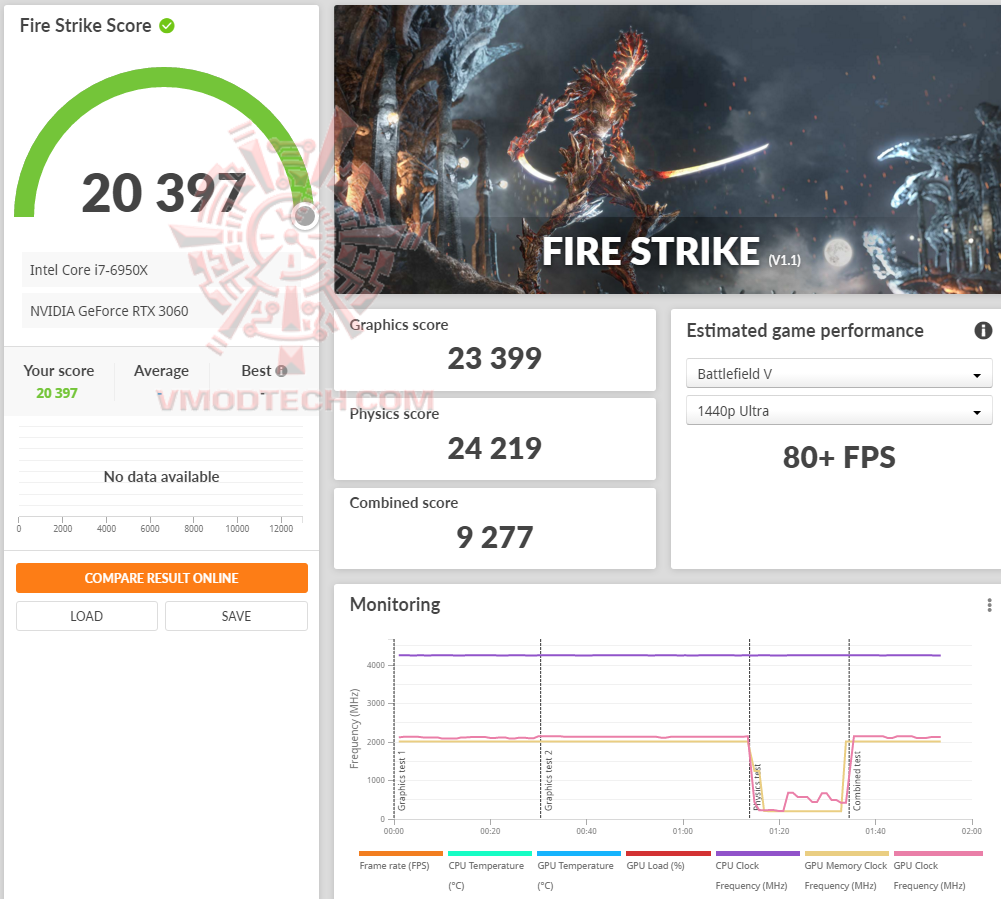Switch to the Average tab
Image resolution: width=1001 pixels, height=899 pixels.
click(x=161, y=370)
